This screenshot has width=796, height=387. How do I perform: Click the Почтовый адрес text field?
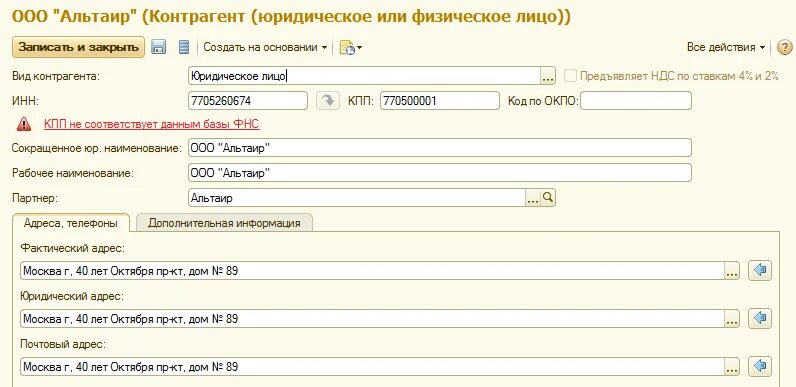click(372, 367)
